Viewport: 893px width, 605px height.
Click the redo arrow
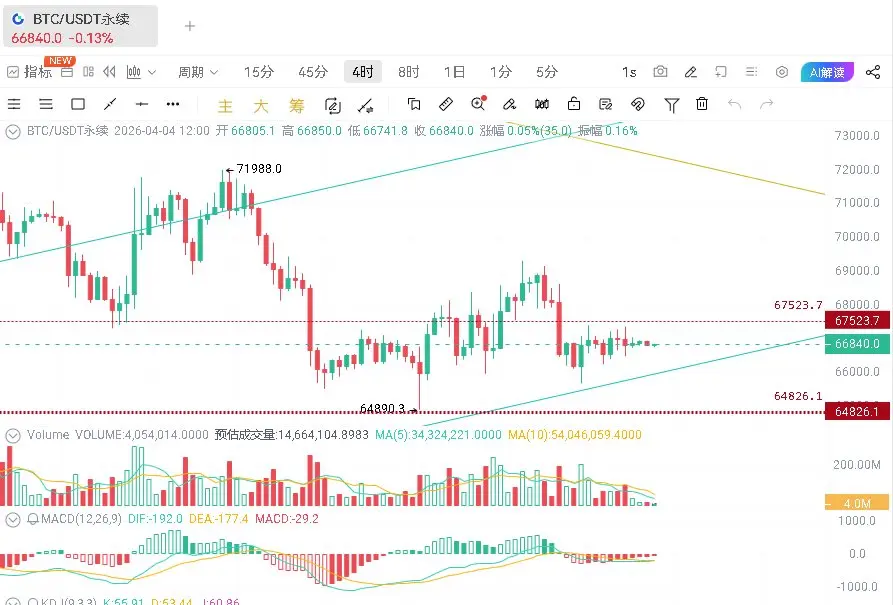pyautogui.click(x=767, y=104)
